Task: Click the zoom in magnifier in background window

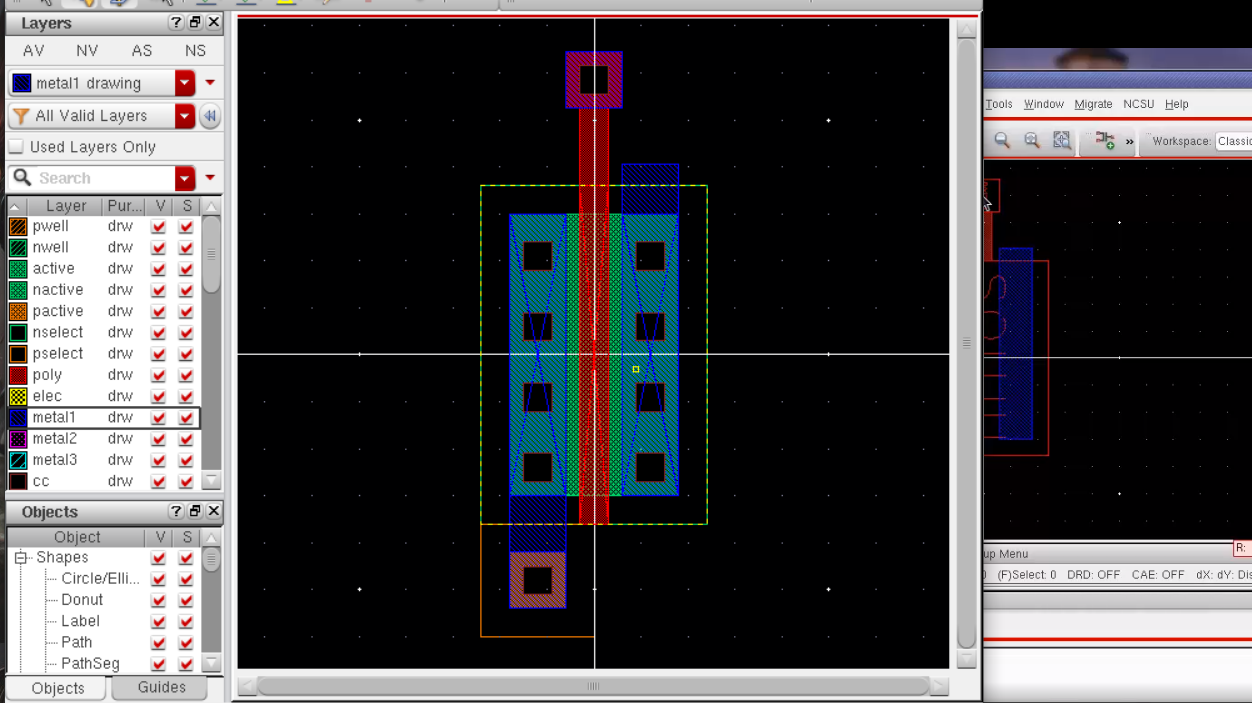Action: point(1032,141)
